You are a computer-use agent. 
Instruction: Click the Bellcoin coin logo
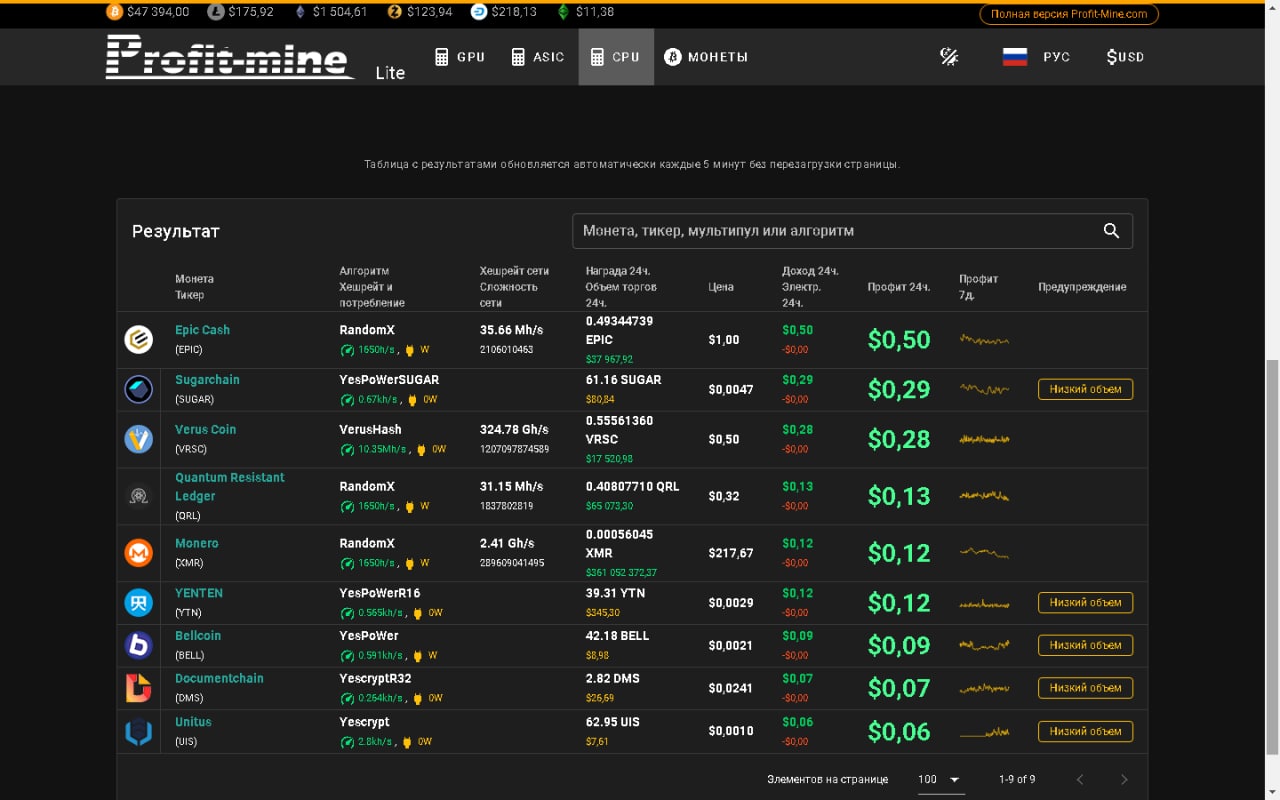pyautogui.click(x=138, y=646)
